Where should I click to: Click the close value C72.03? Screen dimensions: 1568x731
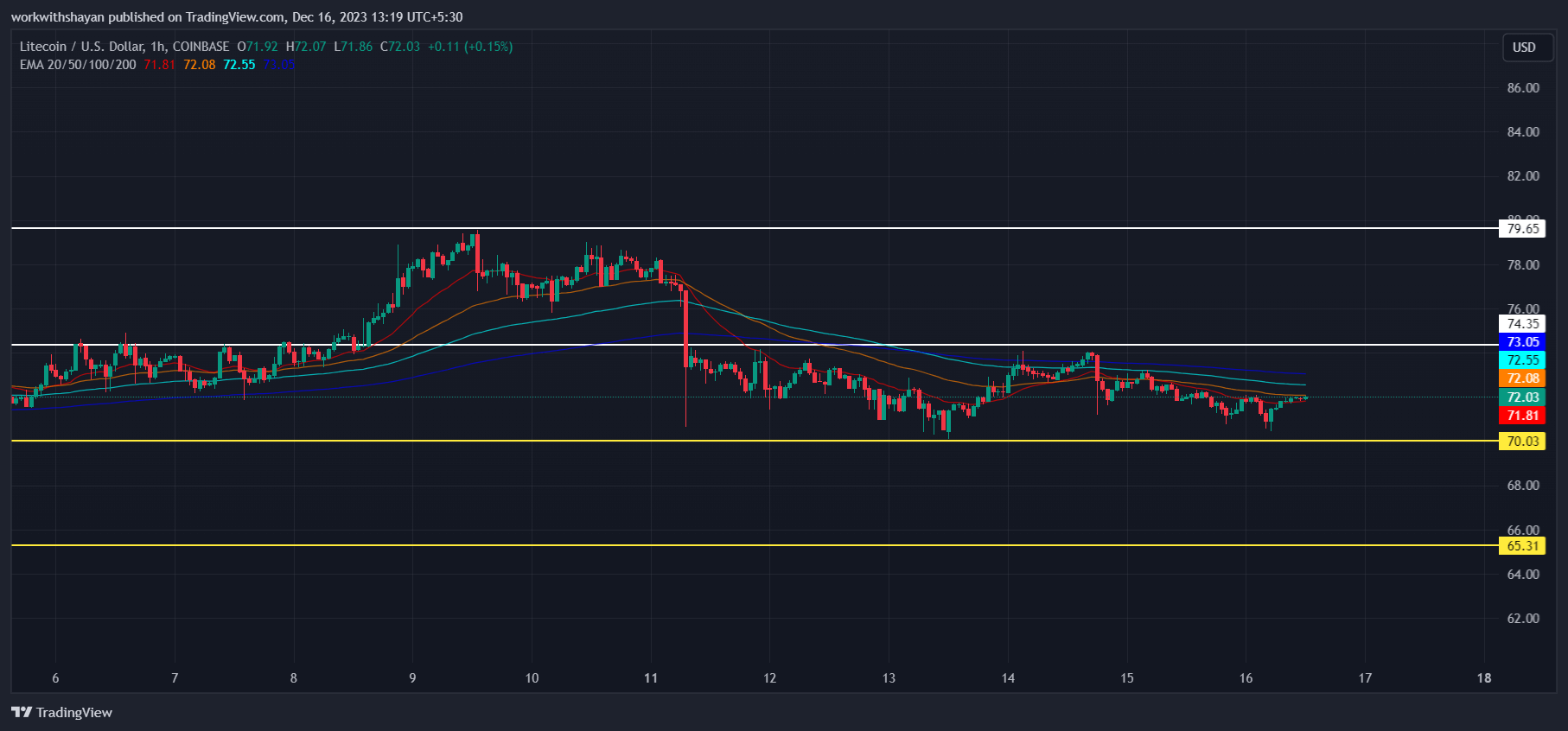[x=400, y=47]
